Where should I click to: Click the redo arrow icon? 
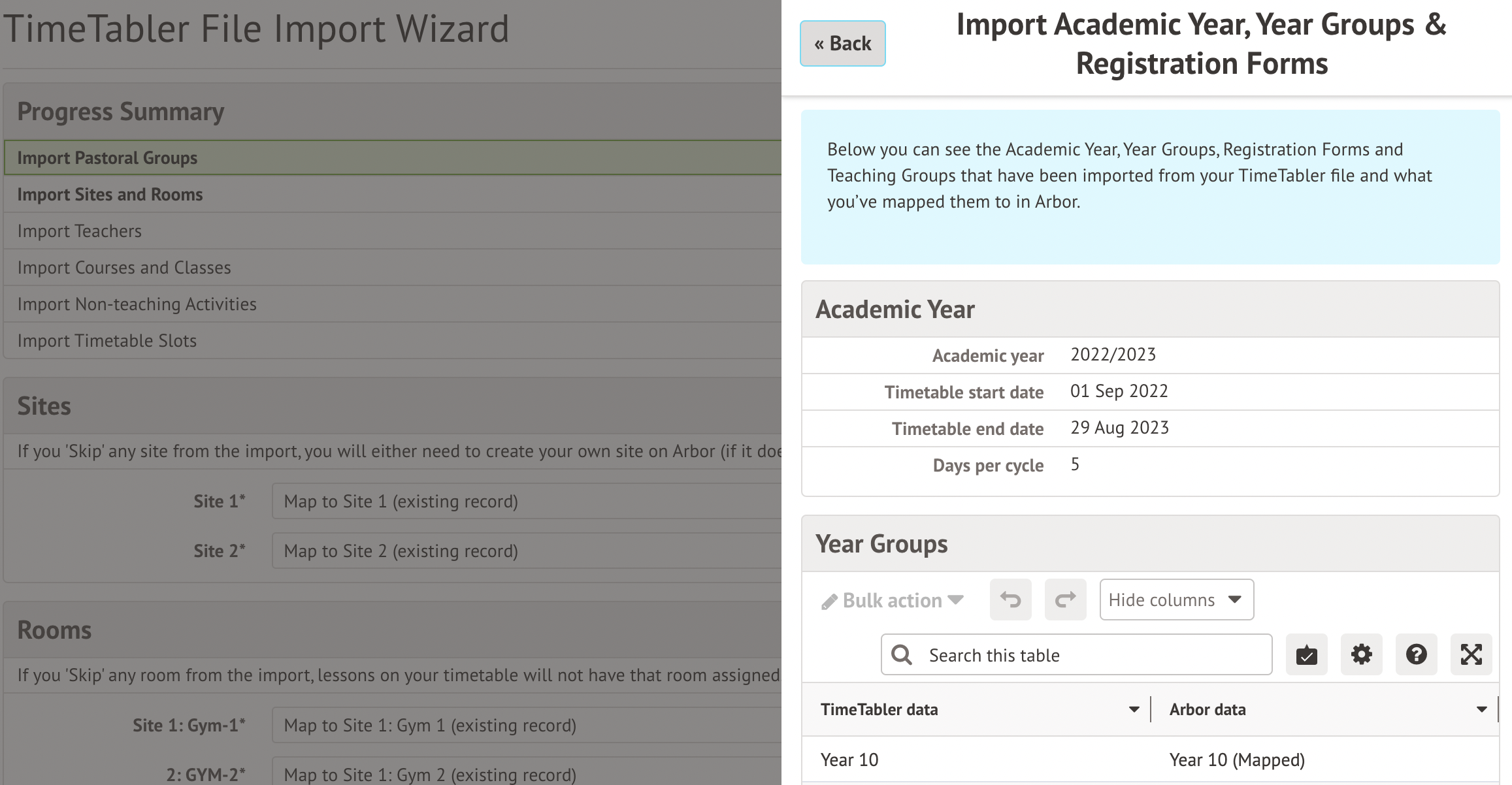click(1065, 600)
